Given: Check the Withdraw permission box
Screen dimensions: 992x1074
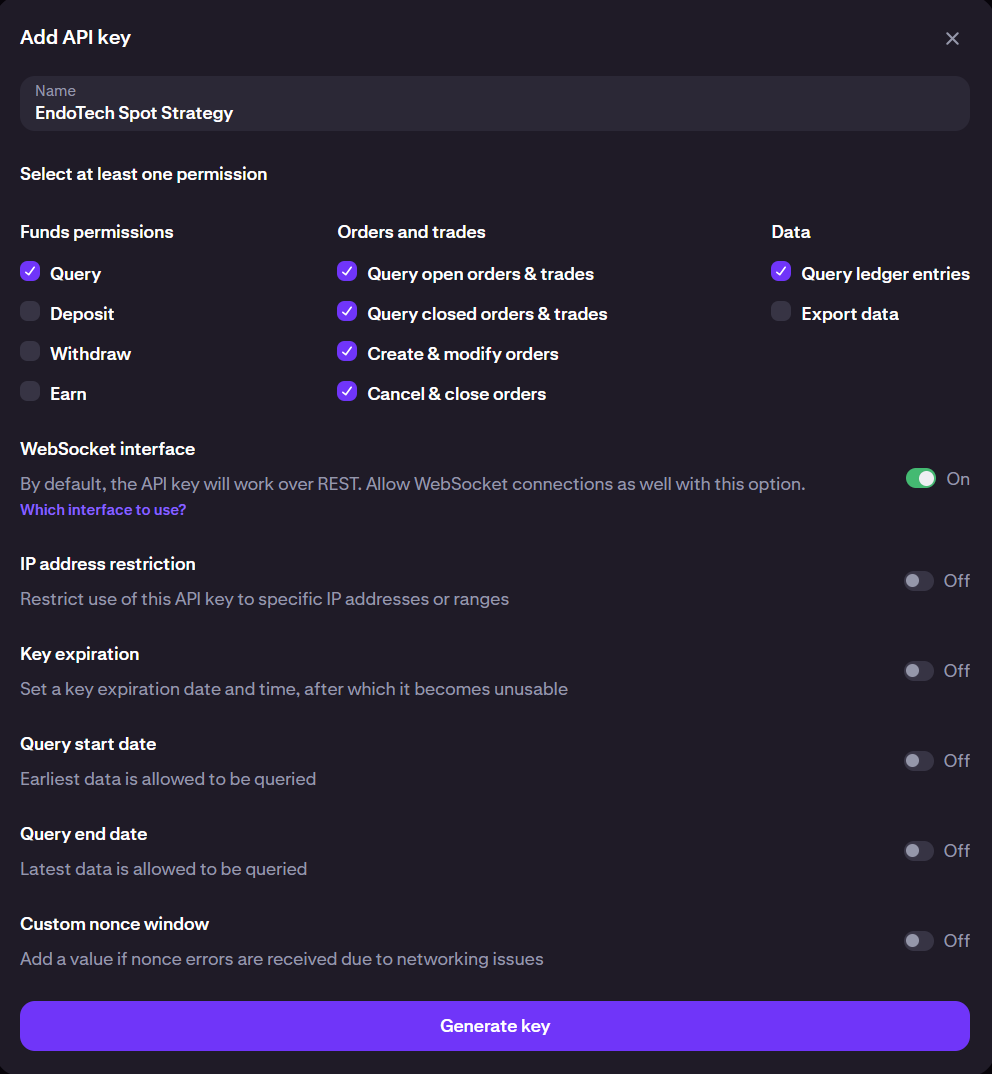Looking at the screenshot, I should point(31,352).
